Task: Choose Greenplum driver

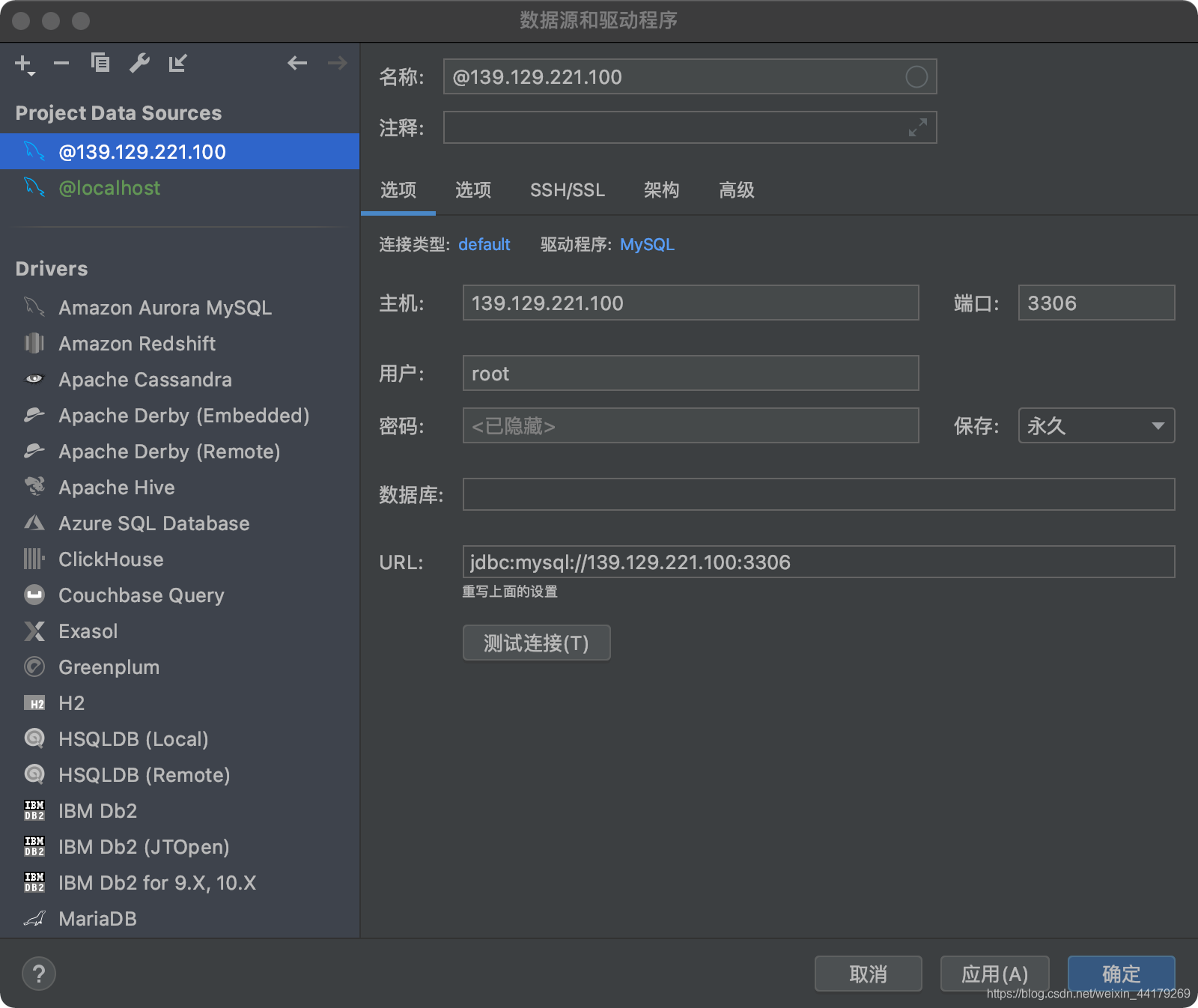Action: [x=180, y=667]
